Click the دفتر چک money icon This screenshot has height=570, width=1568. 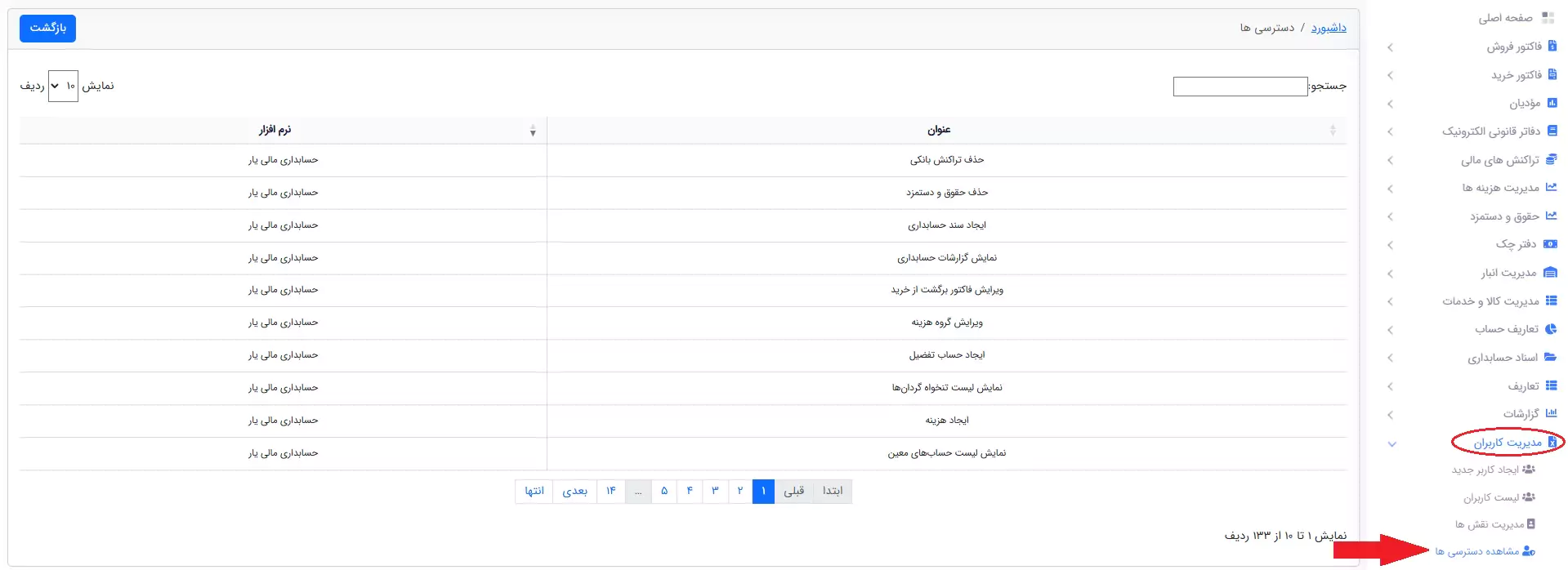[x=1551, y=244]
